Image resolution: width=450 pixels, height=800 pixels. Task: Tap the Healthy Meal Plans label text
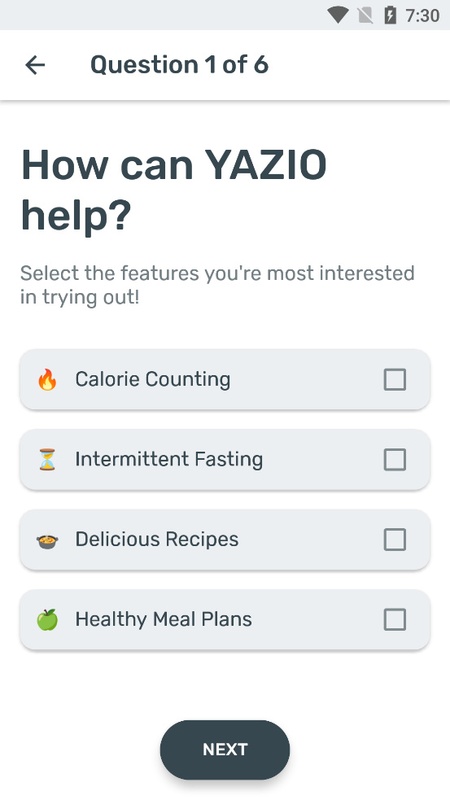[x=163, y=620]
